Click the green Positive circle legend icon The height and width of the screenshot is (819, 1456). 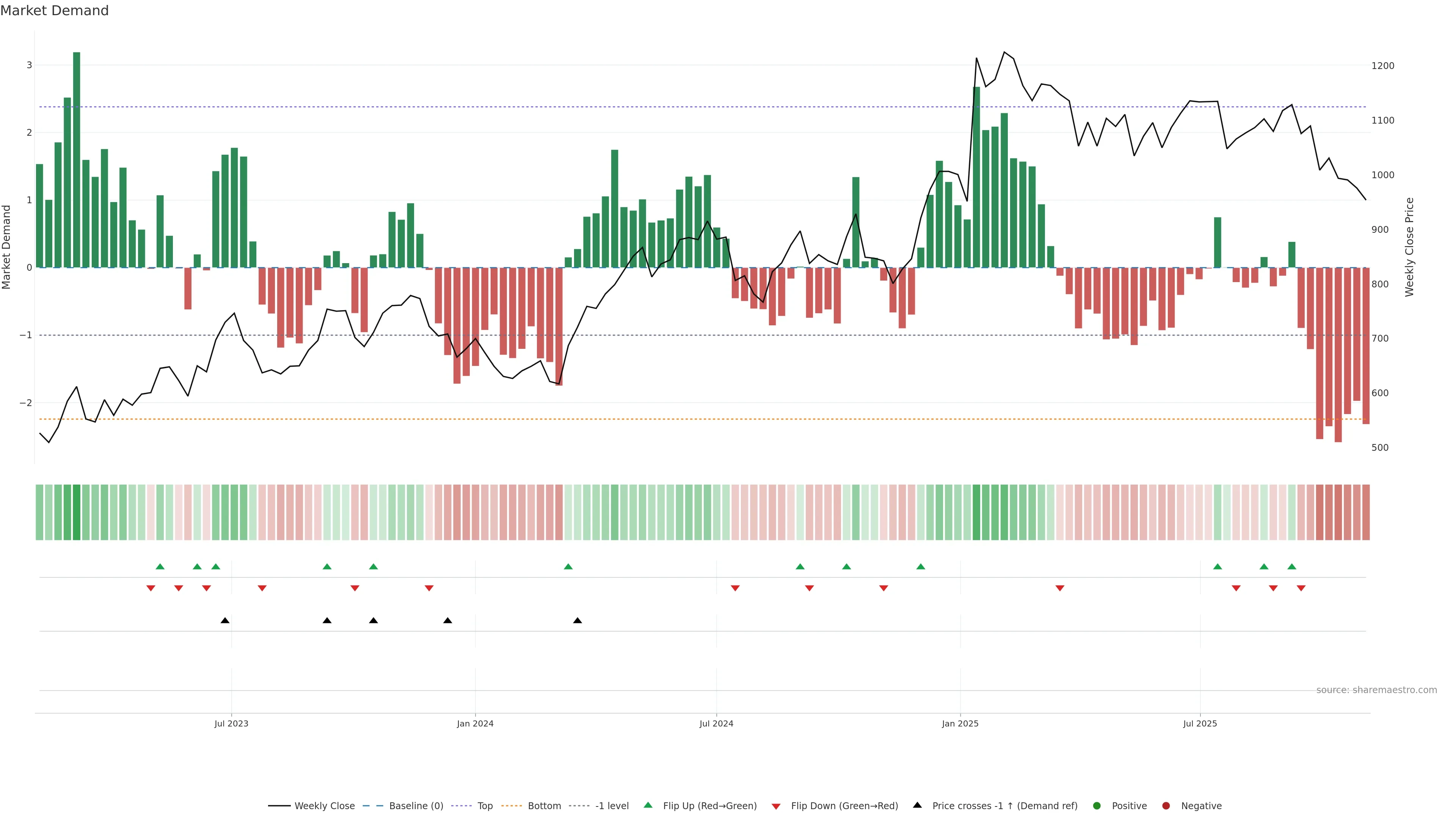[x=1097, y=805]
